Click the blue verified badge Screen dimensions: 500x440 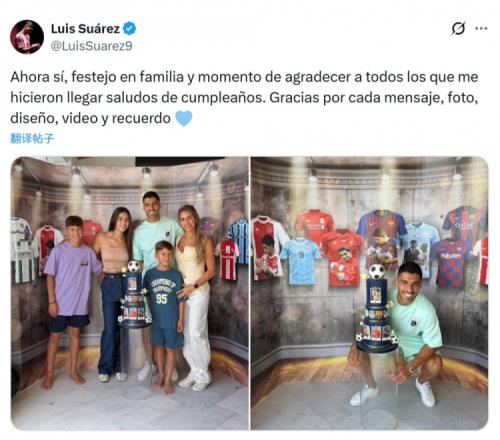point(130,29)
